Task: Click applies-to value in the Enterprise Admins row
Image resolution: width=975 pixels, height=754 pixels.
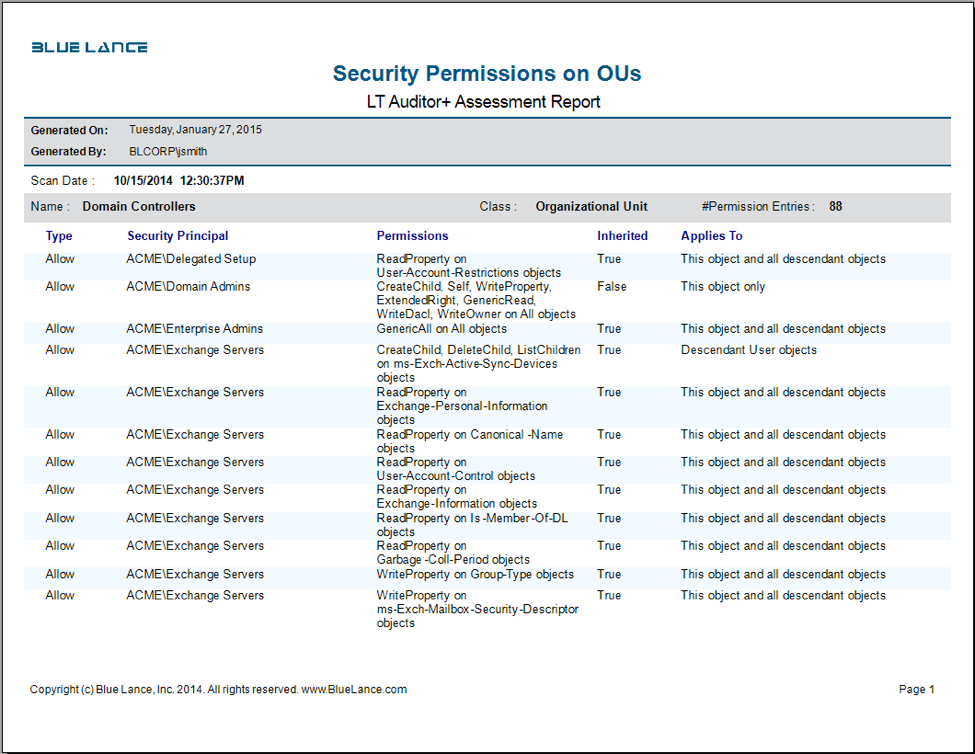Action: (783, 329)
